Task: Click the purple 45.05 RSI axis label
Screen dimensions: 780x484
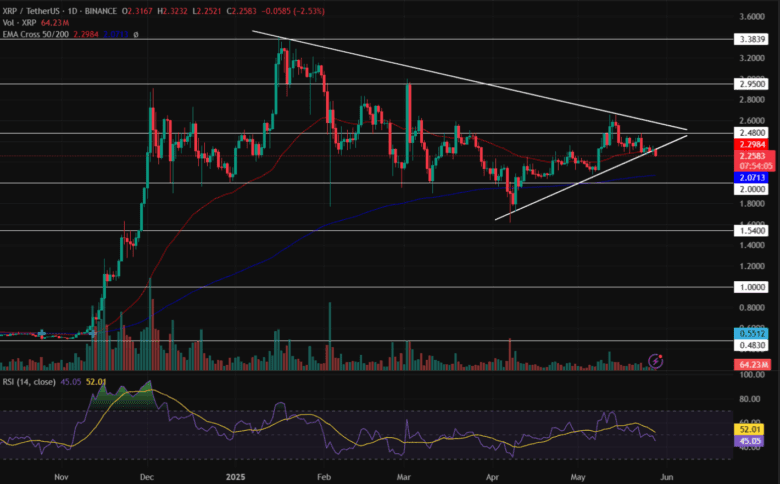Action: (750, 441)
